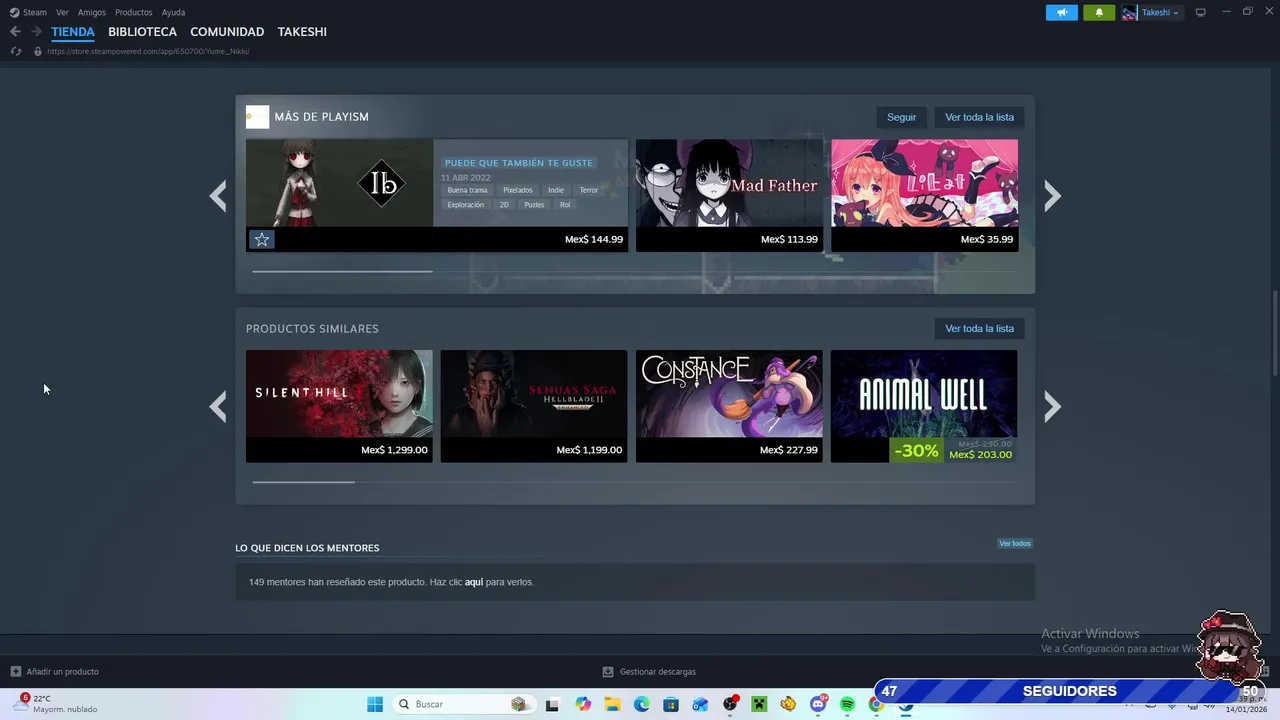Add Ib to wishlist star icon
The height and width of the screenshot is (720, 1280).
(261, 239)
